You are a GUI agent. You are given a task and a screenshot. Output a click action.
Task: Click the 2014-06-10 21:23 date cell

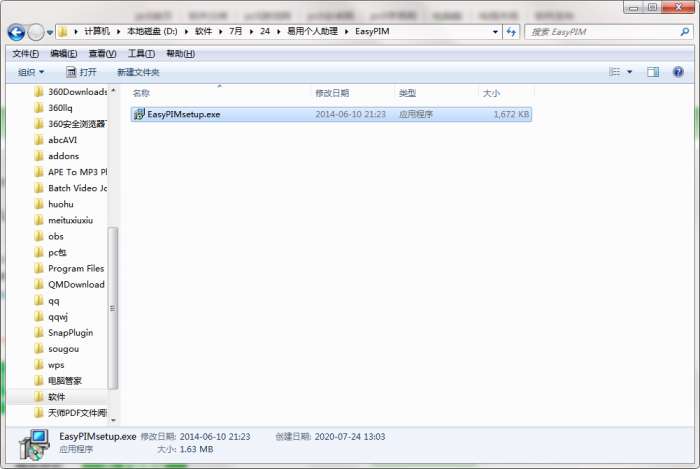[350, 114]
